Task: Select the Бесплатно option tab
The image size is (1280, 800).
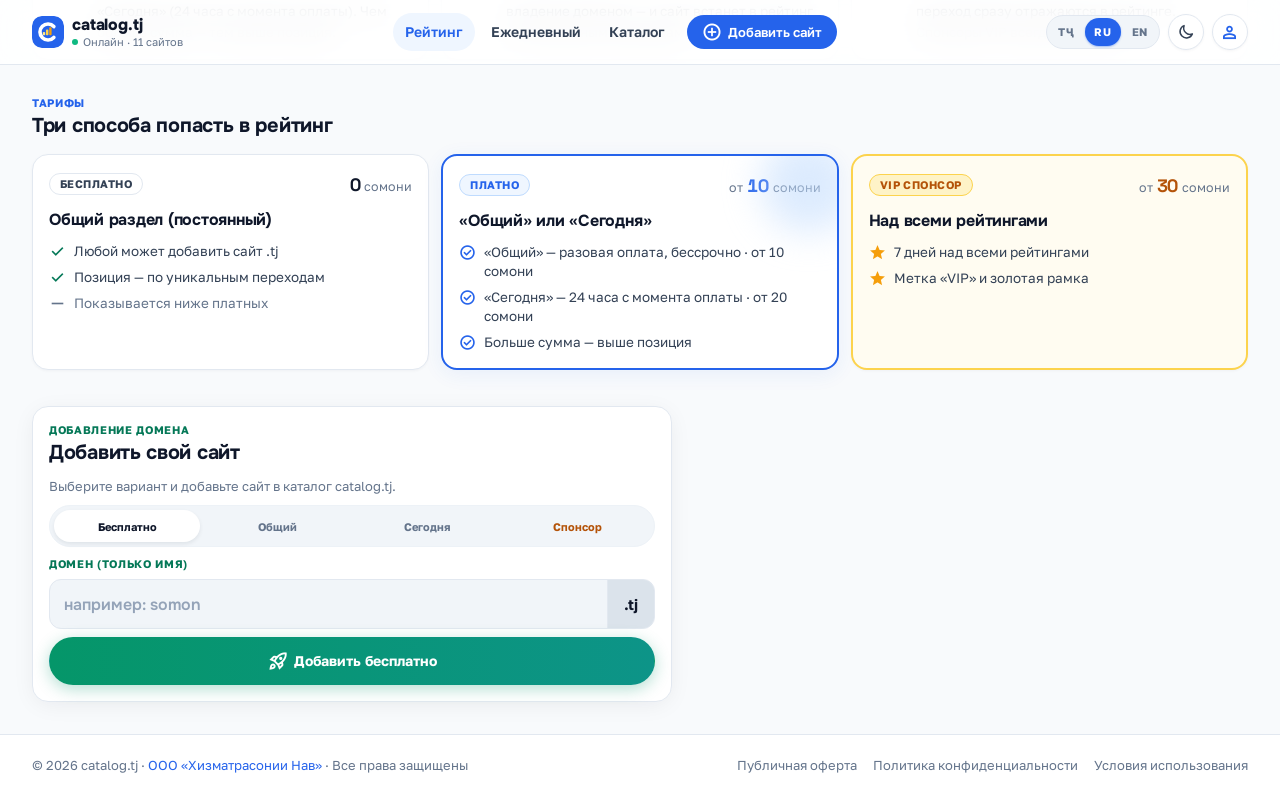Action: pos(127,527)
